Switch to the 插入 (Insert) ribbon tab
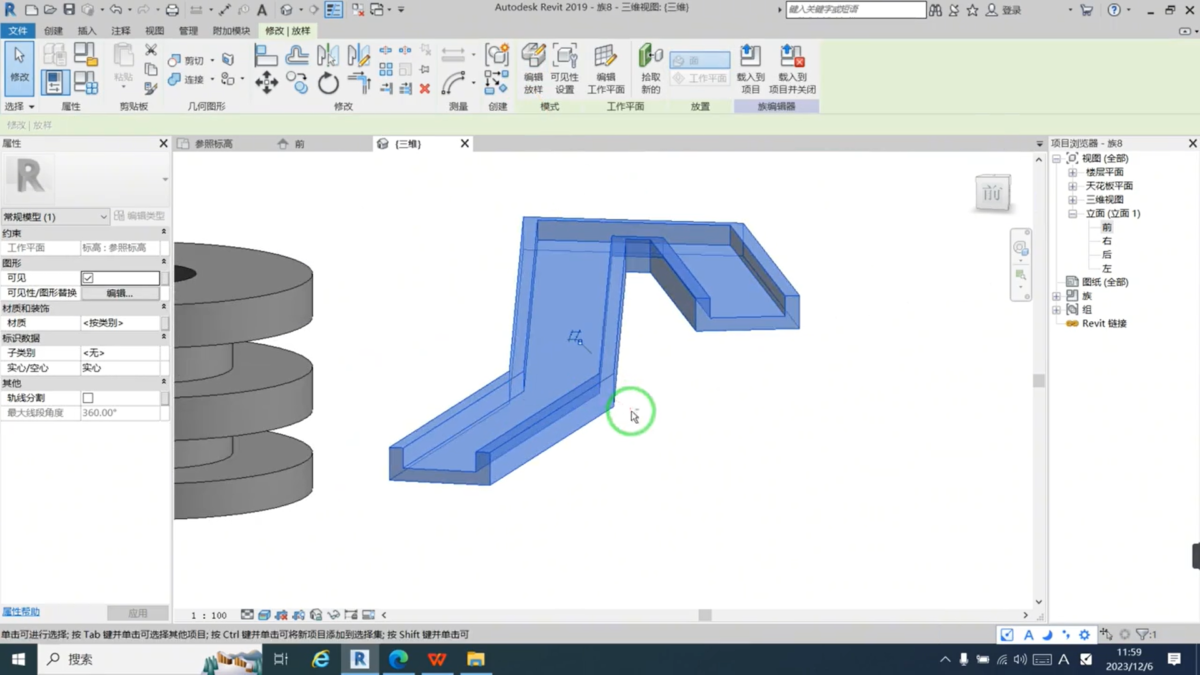 point(87,31)
